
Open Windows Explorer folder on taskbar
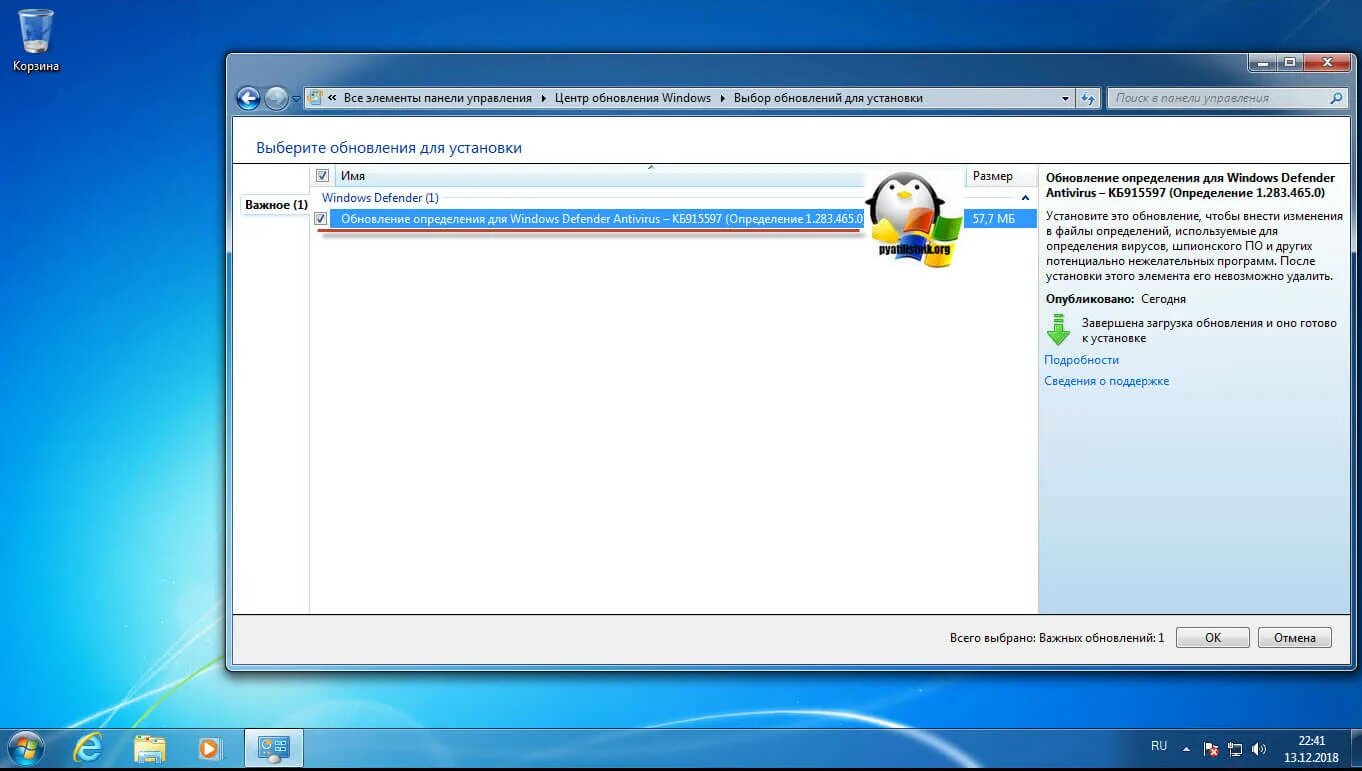coord(150,748)
